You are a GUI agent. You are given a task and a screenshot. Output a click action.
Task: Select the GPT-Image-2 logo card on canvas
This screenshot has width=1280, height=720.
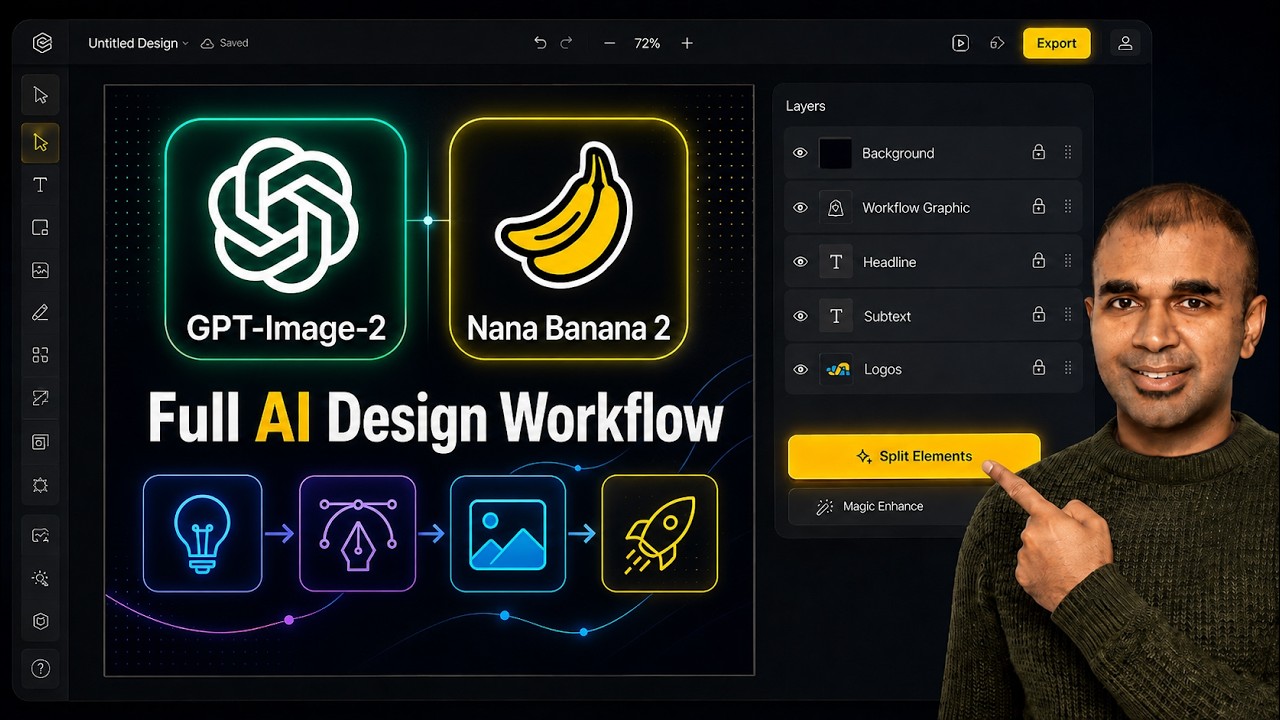point(285,238)
